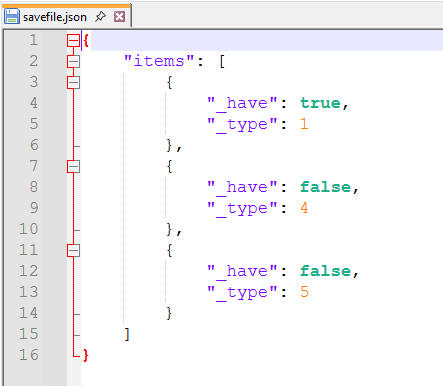This screenshot has height=386, width=443.
Task: Click line number 6 in the gutter
Action: pyautogui.click(x=33, y=145)
